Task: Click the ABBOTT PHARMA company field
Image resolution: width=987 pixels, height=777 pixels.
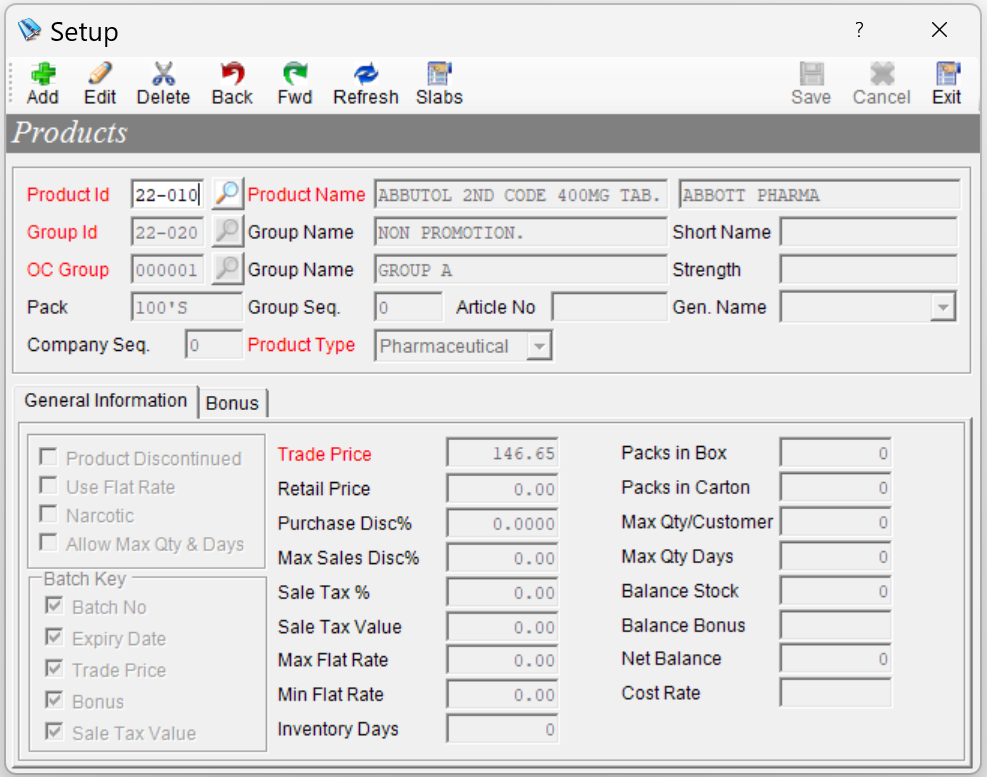Action: 819,195
